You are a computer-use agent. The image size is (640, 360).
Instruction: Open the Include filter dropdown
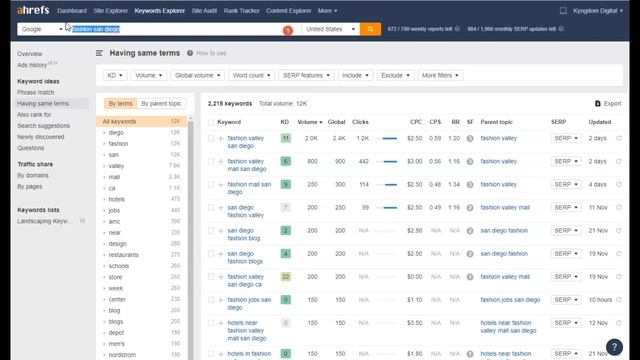[x=355, y=76]
